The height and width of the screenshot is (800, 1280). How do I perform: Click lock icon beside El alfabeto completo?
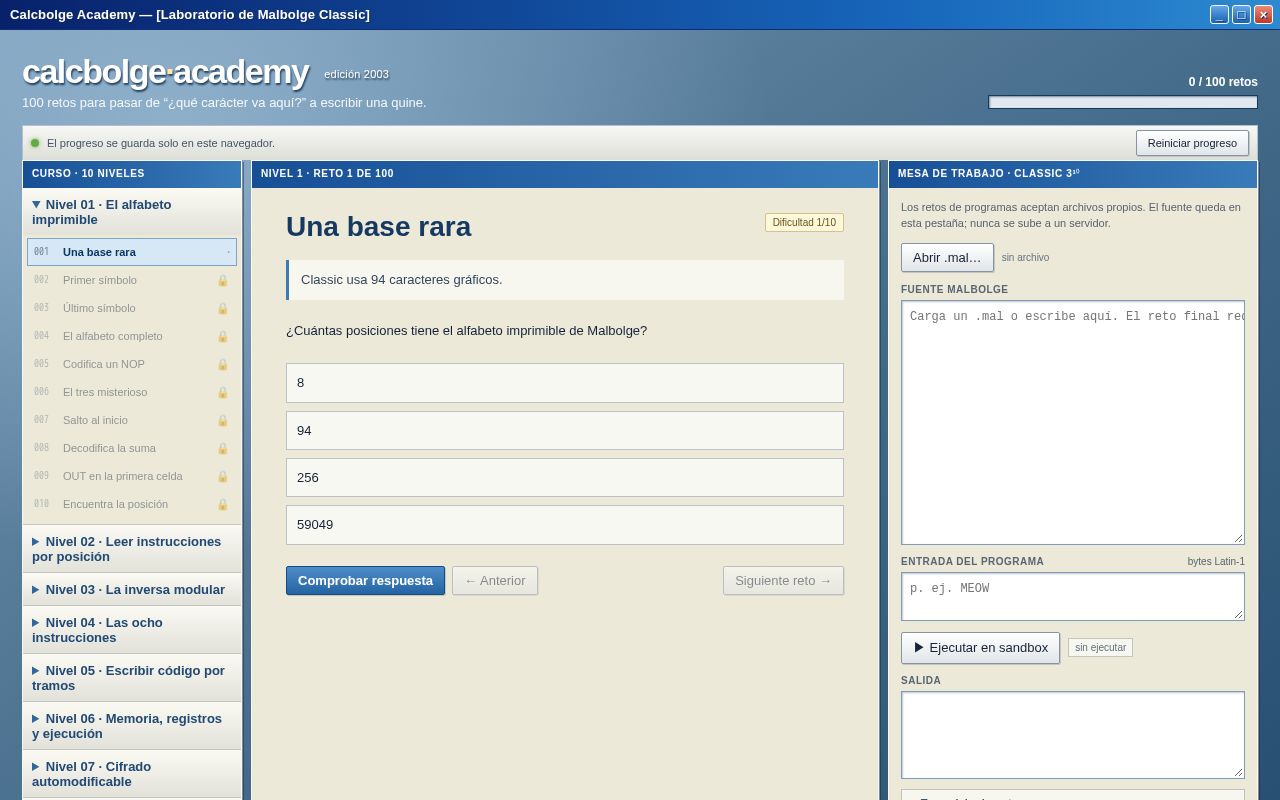click(x=223, y=336)
